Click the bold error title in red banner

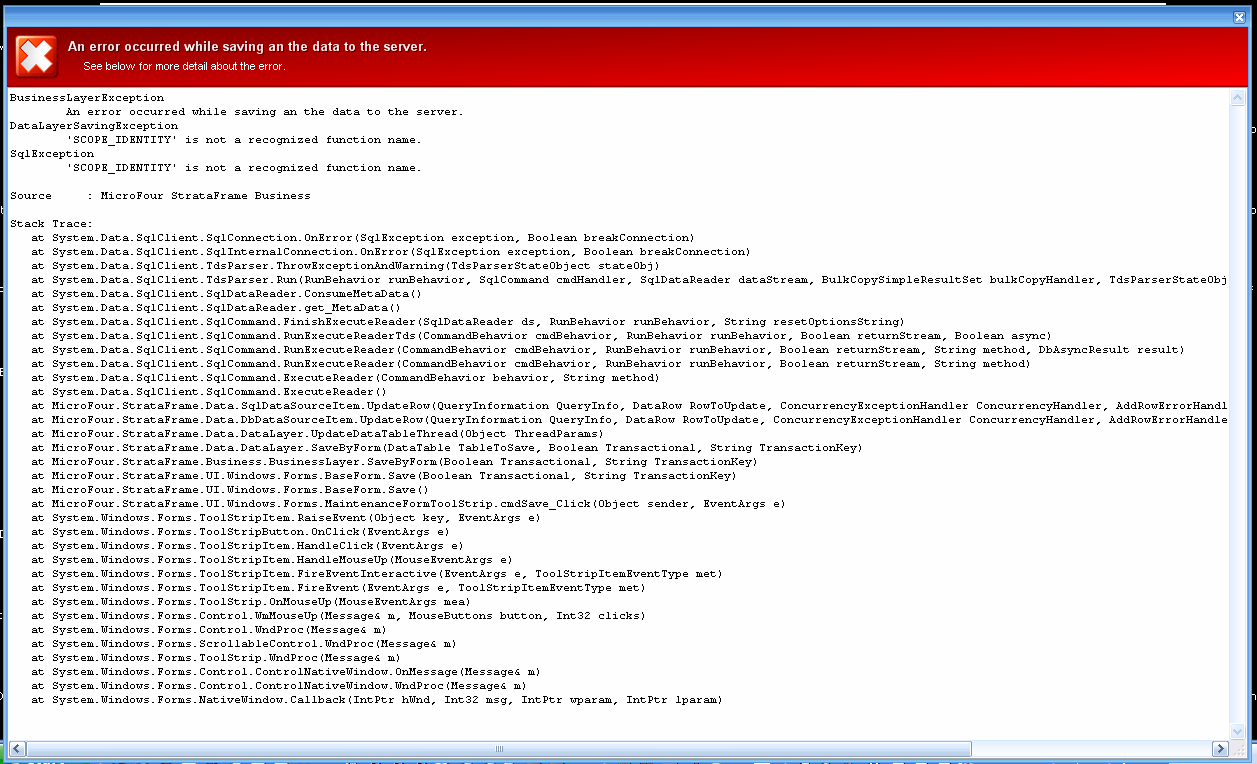(247, 47)
